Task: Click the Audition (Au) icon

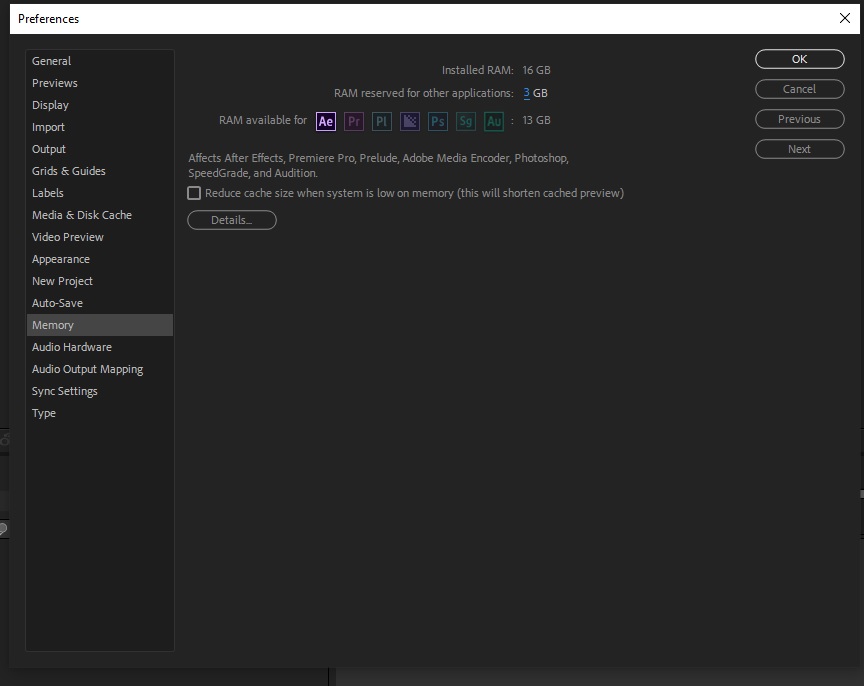Action: 494,121
